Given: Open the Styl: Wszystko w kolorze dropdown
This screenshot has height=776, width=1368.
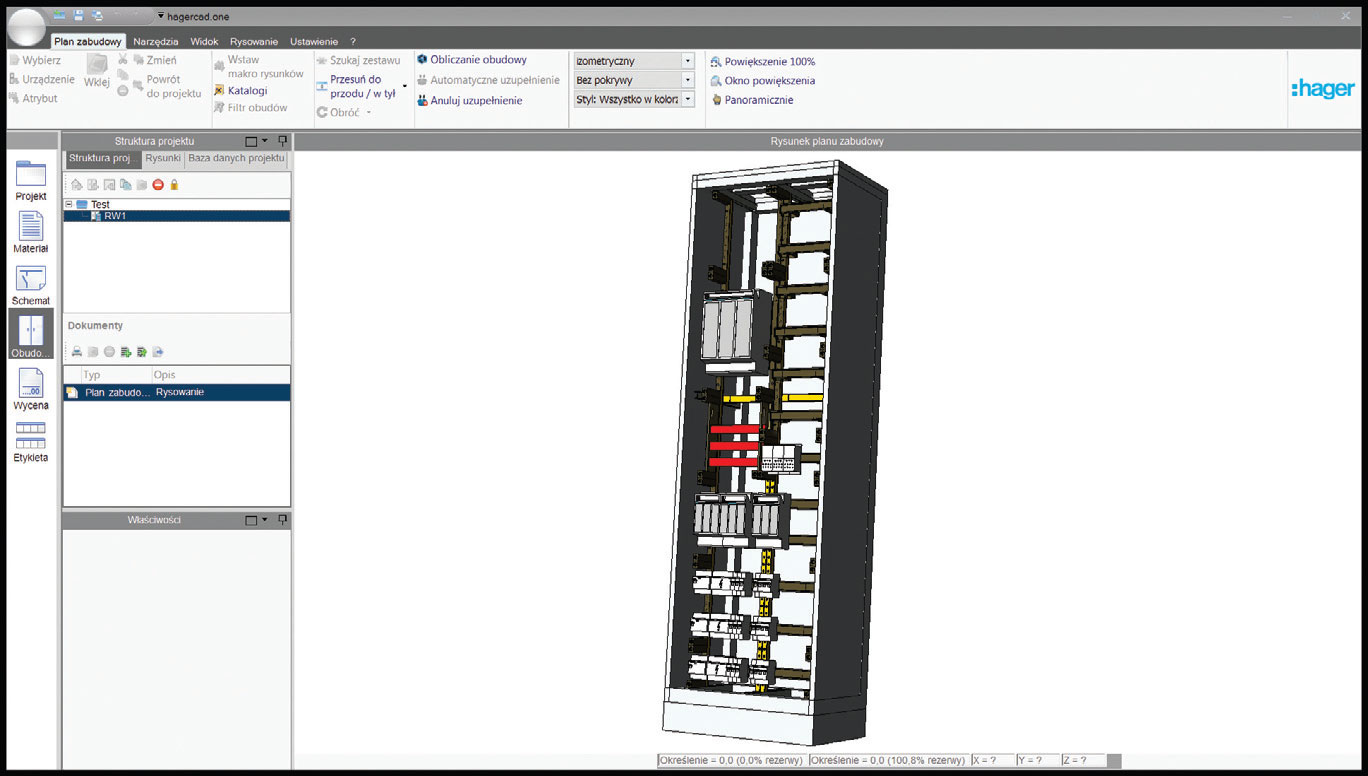Looking at the screenshot, I should click(x=687, y=99).
